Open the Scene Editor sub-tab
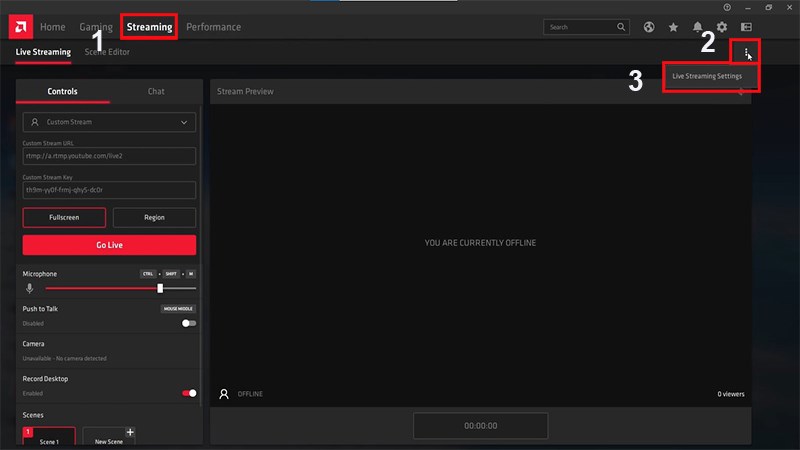This screenshot has height=450, width=800. [x=107, y=52]
